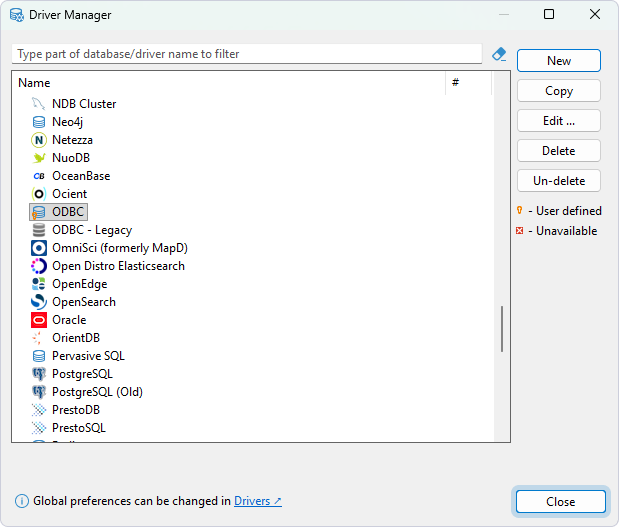Click the OmniSci logo icon
This screenshot has height=527, width=619.
(39, 248)
